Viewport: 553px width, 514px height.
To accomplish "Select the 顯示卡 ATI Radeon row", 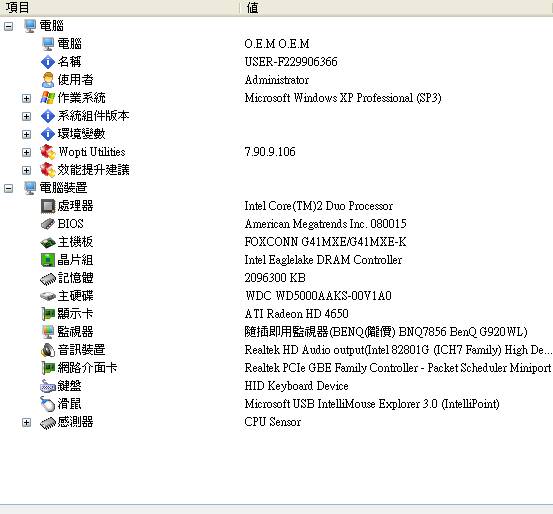I will (x=276, y=314).
